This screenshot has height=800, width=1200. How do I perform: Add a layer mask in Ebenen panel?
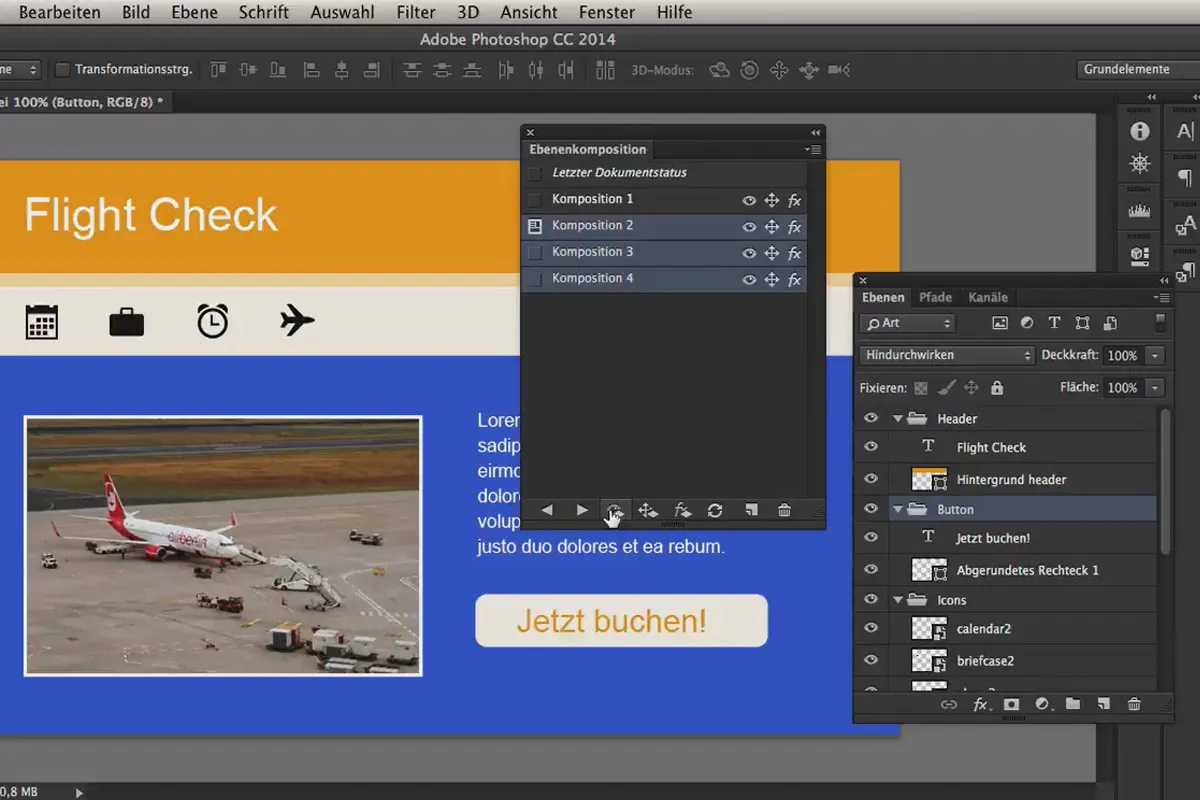click(x=1011, y=704)
